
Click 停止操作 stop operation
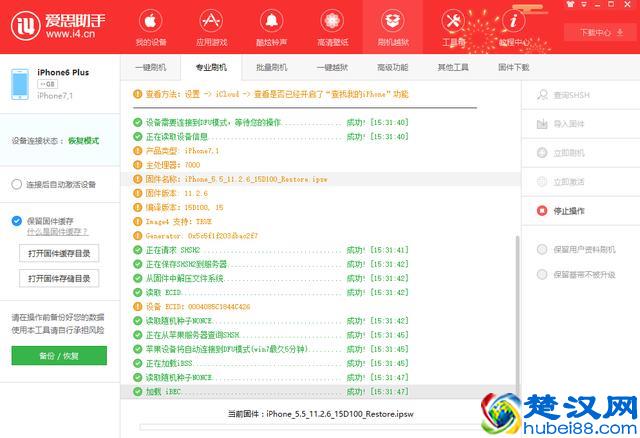pos(580,211)
